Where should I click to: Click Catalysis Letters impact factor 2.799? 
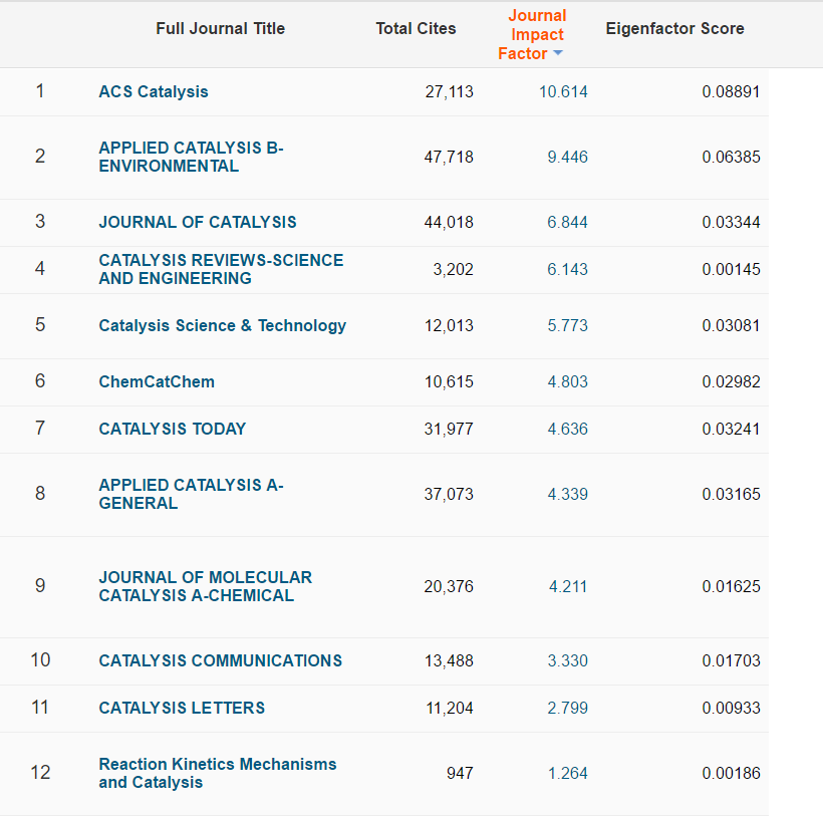pos(567,708)
